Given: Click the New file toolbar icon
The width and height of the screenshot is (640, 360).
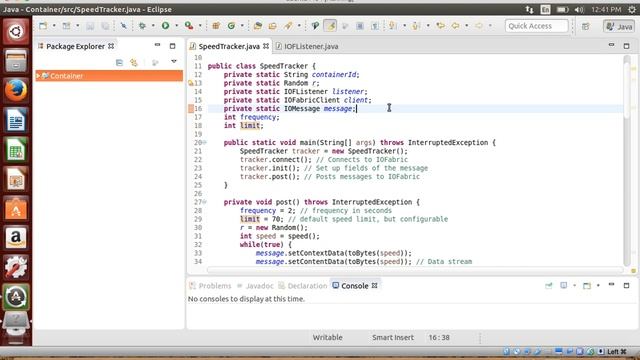Looking at the screenshot, I should pos(43,26).
